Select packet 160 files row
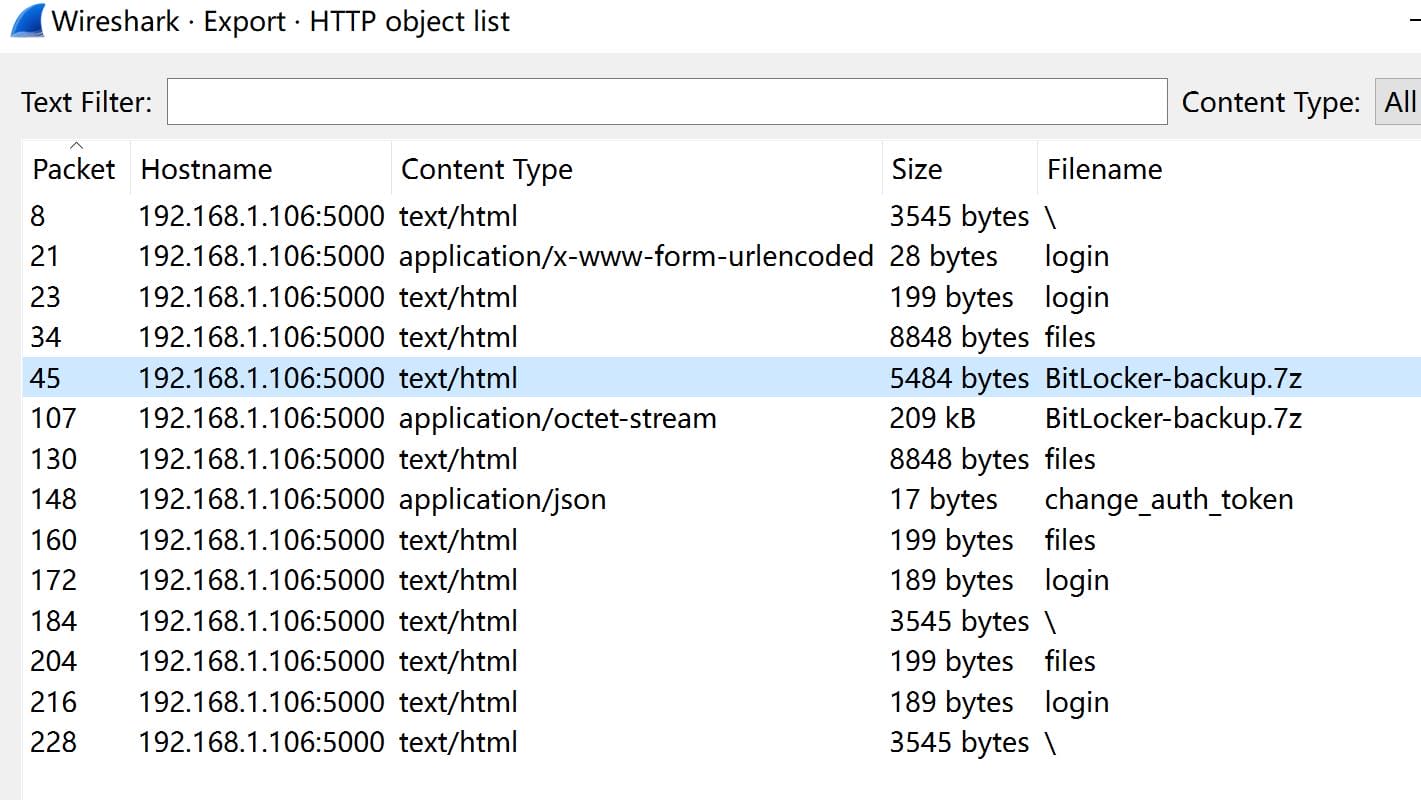Viewport: 1421px width, 800px height. click(x=721, y=540)
